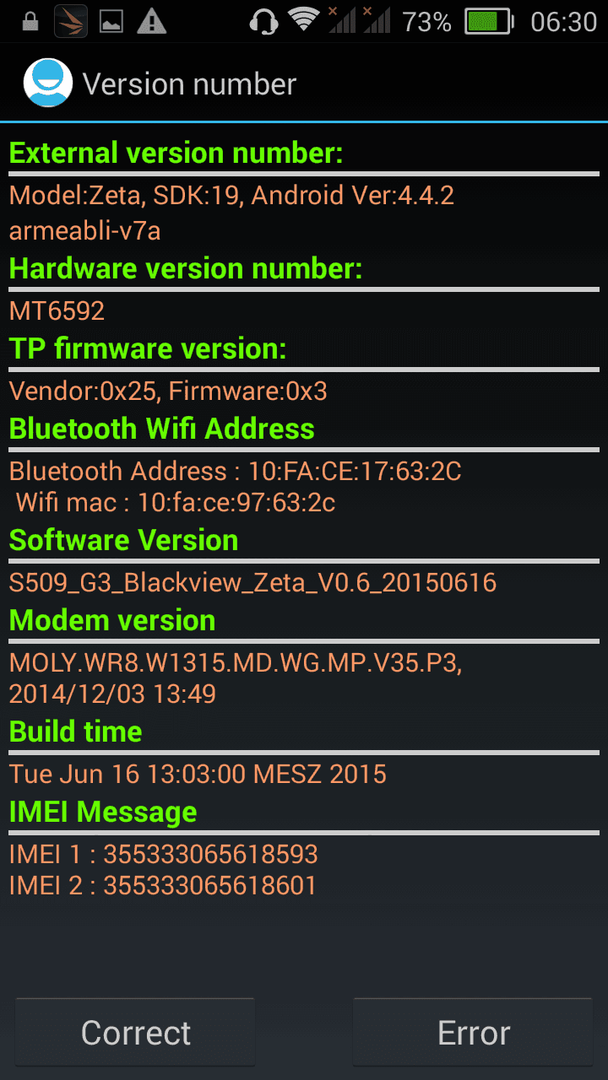Tap the Correct button
608x1080 pixels.
coord(135,1031)
